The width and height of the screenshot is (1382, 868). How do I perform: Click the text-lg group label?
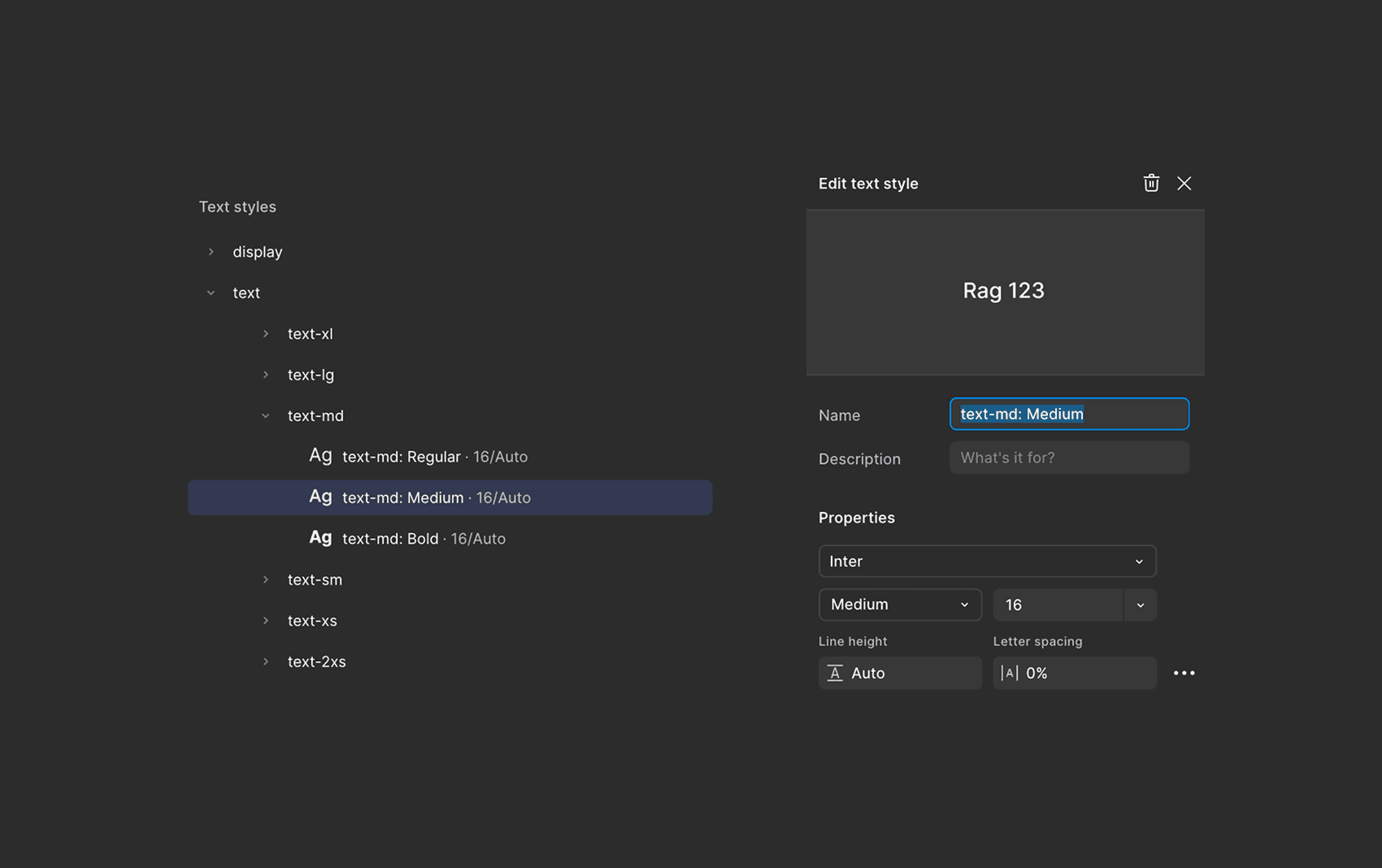tap(311, 375)
